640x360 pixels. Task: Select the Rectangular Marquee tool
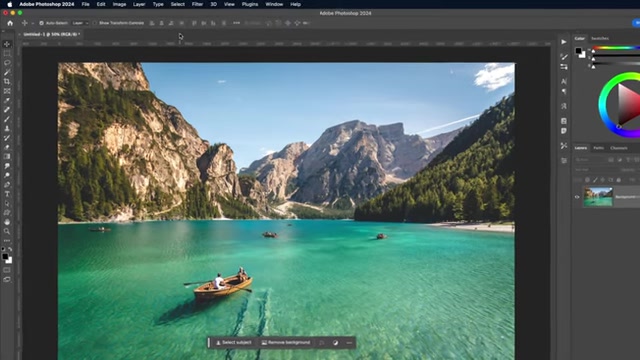(x=7, y=53)
